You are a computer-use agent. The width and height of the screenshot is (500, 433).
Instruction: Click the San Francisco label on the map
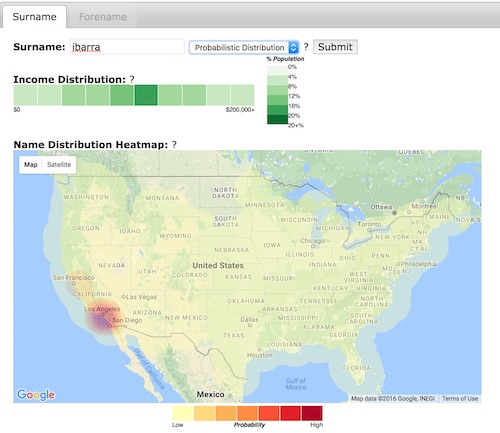coord(73,277)
